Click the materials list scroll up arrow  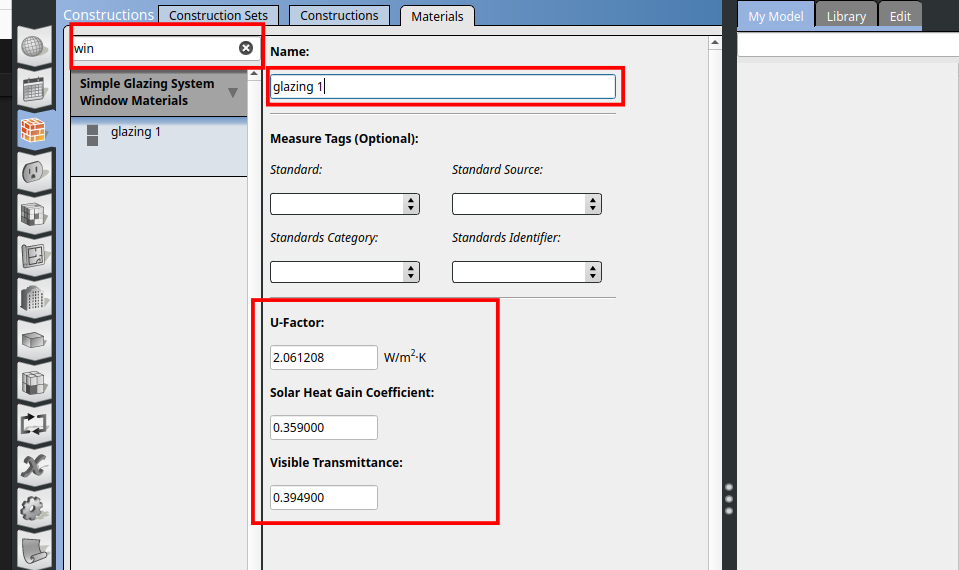click(254, 74)
